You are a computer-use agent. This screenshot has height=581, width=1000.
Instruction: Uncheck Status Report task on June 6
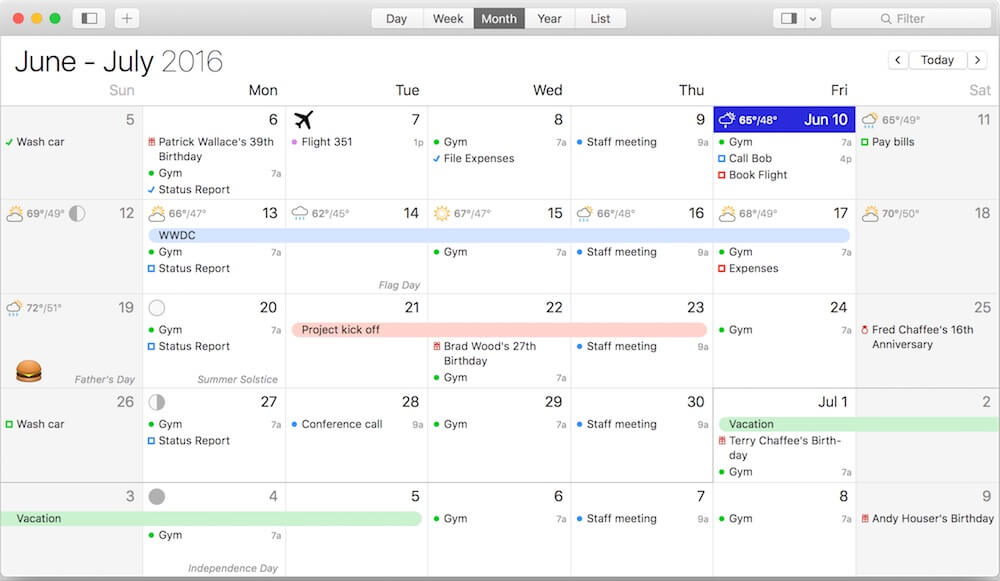(x=151, y=189)
